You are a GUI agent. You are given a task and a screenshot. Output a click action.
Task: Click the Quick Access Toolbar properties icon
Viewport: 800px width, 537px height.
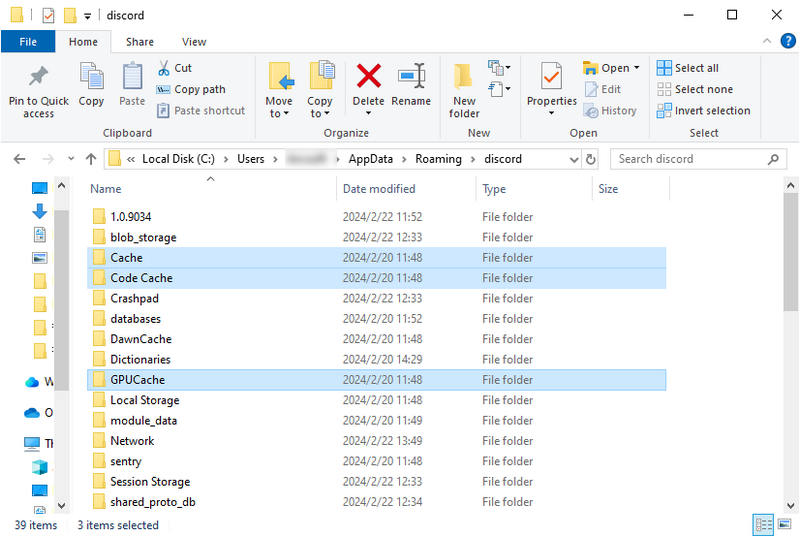pos(48,15)
